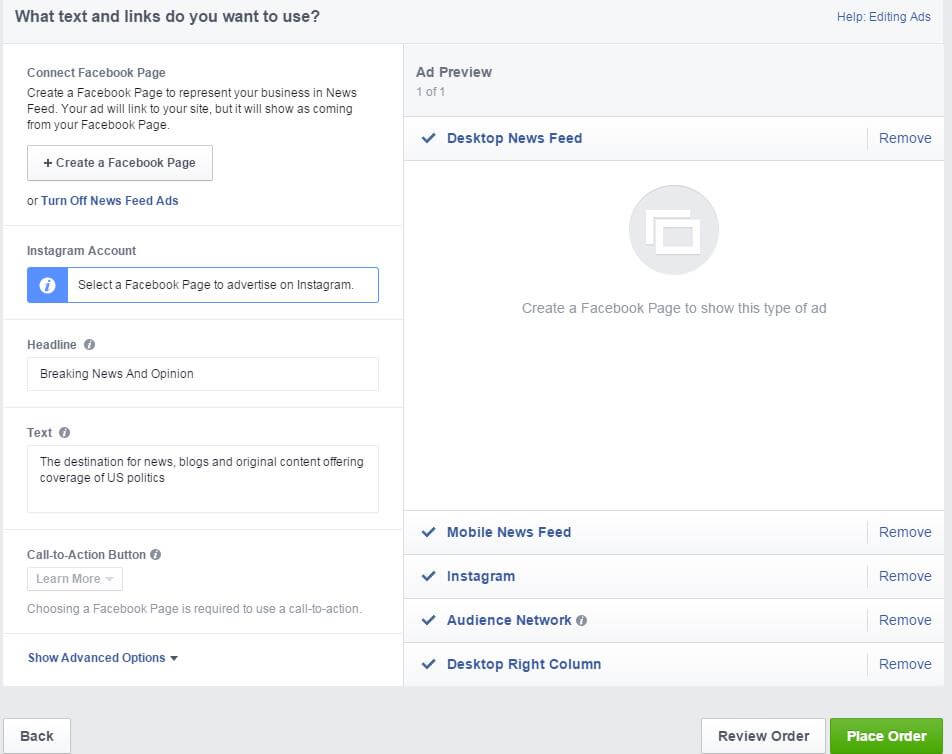952x754 pixels.
Task: Click the Turn Off News Feed Ads link
Action: (109, 201)
